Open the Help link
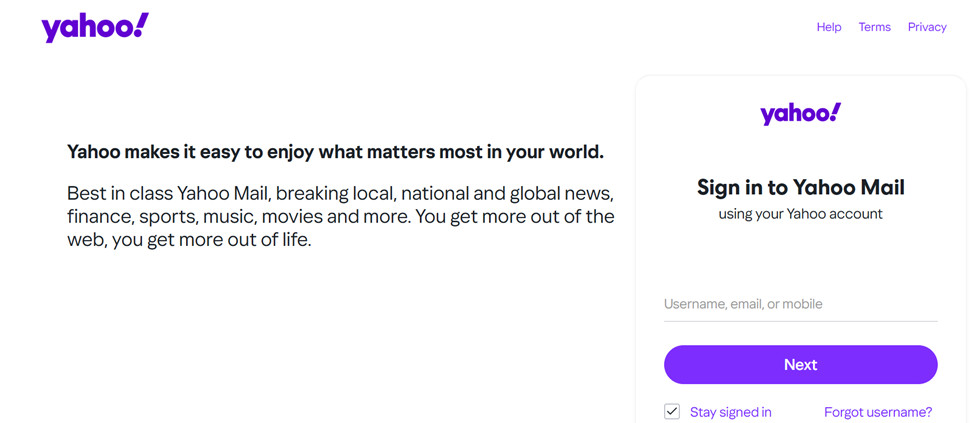 click(x=829, y=27)
